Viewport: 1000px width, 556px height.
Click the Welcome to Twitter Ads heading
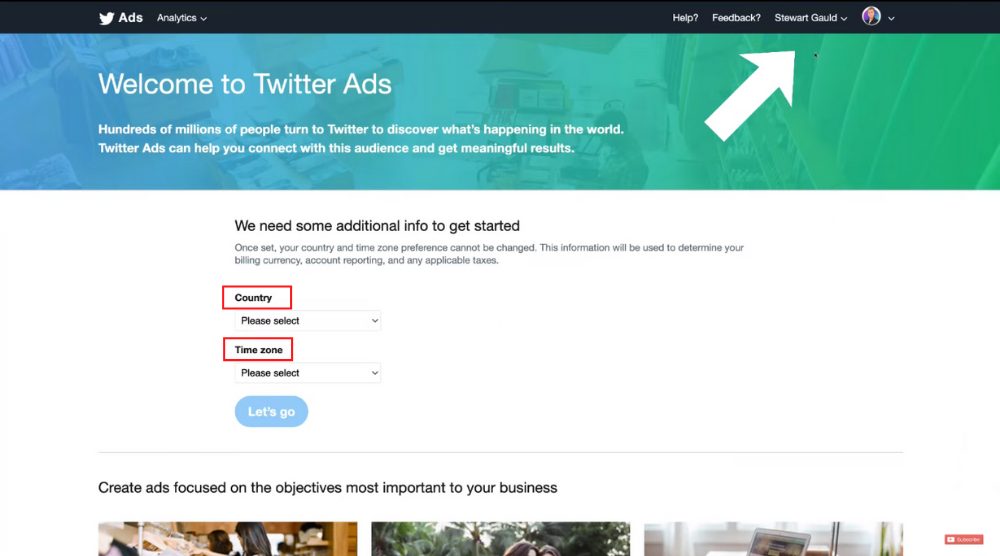point(245,84)
